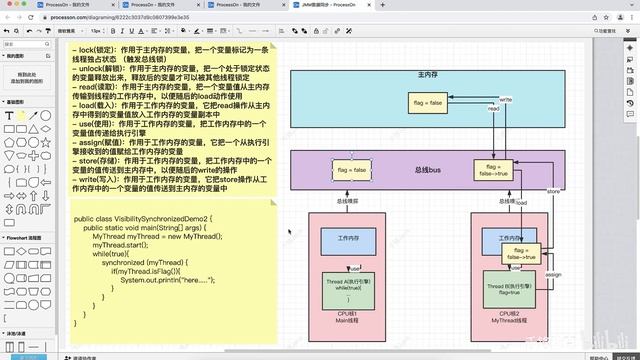
Task: Open the comments panel icon
Action: point(630,114)
